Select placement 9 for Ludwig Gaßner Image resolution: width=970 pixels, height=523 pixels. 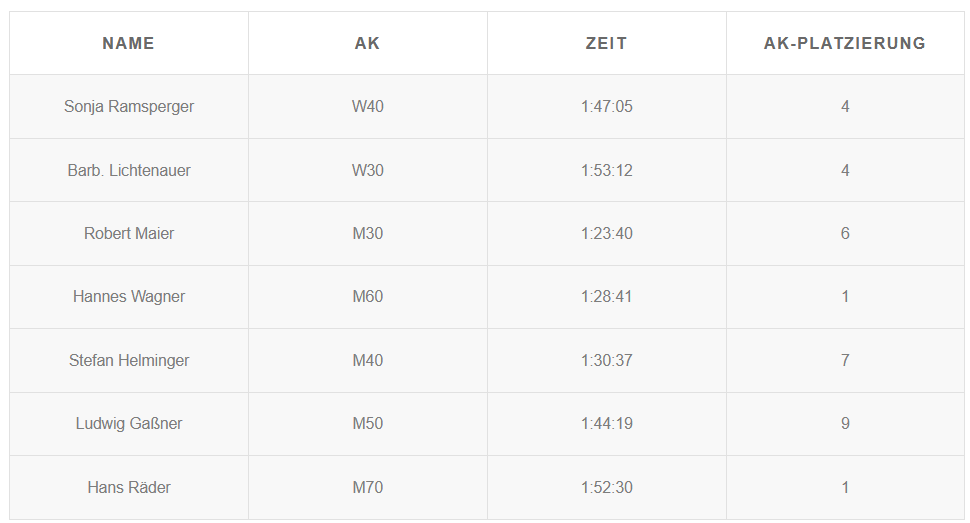point(845,423)
